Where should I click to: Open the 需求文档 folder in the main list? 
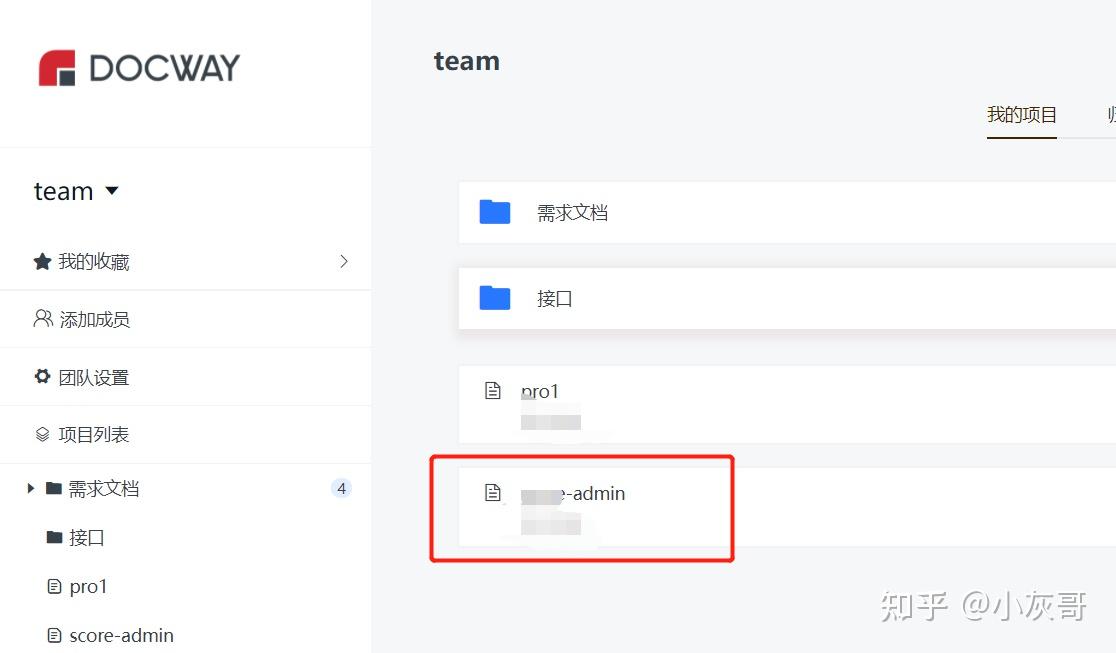[x=572, y=212]
